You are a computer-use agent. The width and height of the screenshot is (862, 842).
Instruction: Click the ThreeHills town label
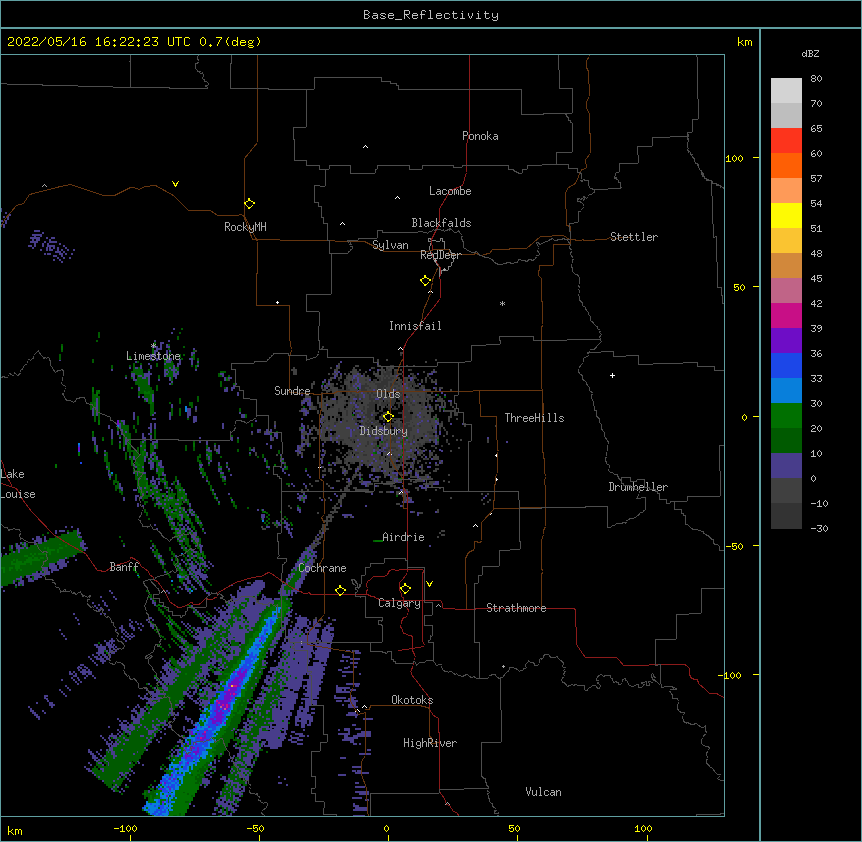[x=534, y=418]
